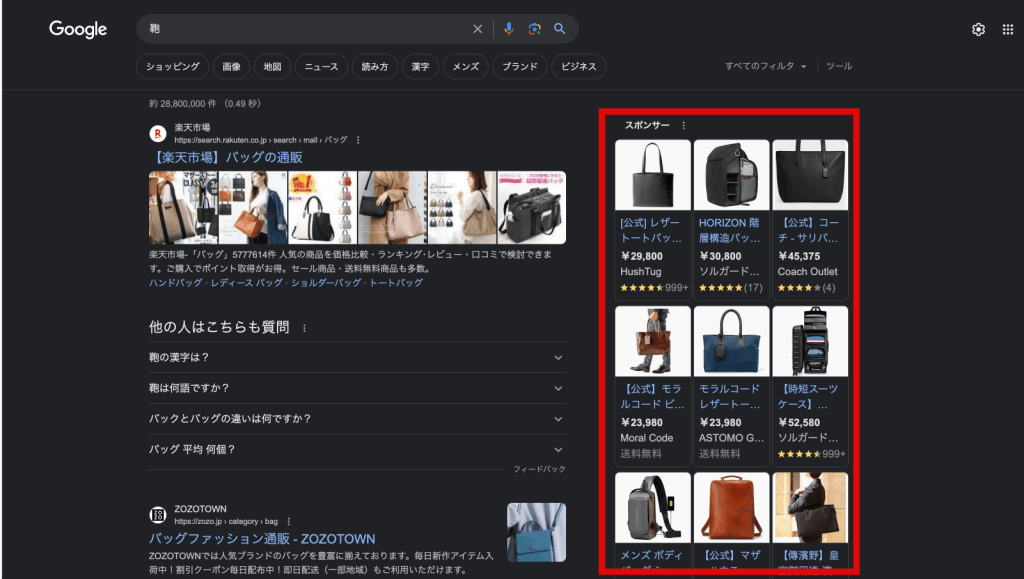The width and height of the screenshot is (1024, 579).
Task: Open Google Lens image search icon
Action: click(x=534, y=29)
